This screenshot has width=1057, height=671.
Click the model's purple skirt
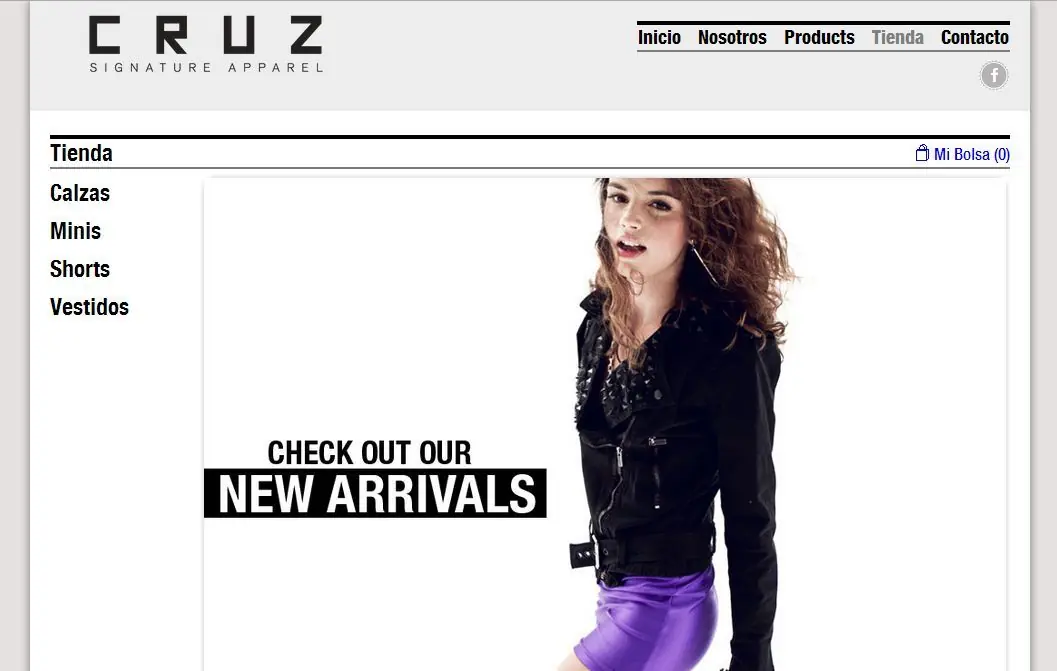tap(647, 620)
